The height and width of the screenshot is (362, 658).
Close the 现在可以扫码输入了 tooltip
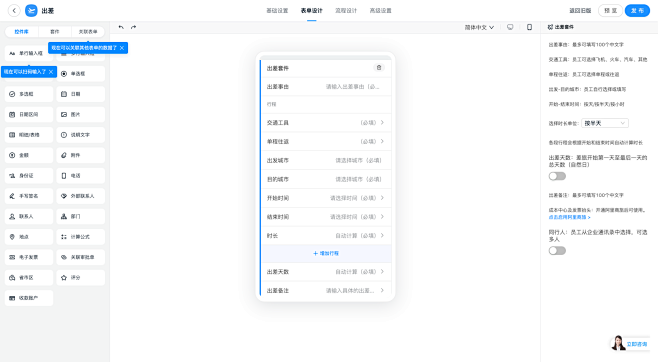(x=51, y=72)
